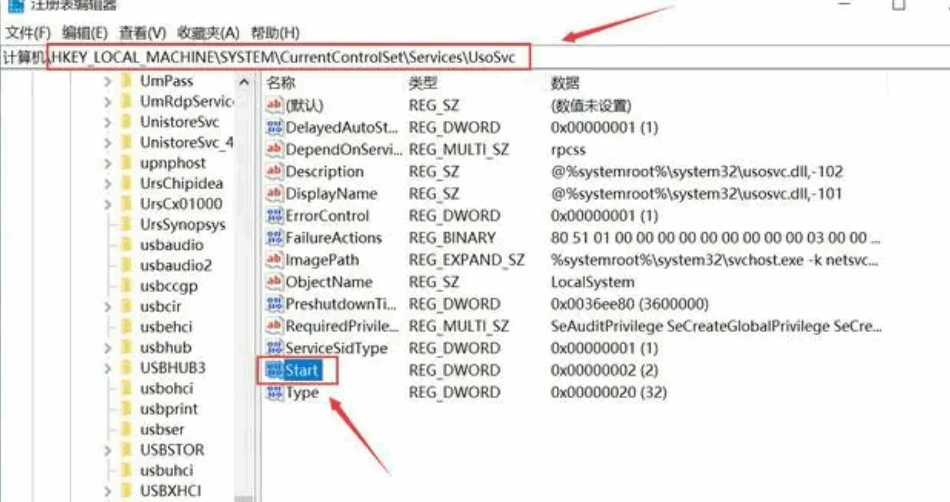
Task: Click the UrsSynopsys folder icon
Action: [127, 224]
